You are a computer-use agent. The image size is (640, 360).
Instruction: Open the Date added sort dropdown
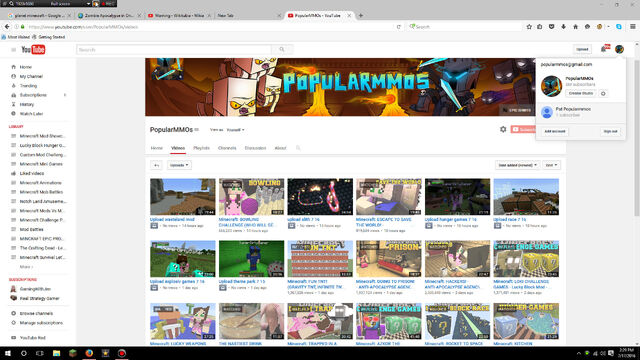pos(518,165)
